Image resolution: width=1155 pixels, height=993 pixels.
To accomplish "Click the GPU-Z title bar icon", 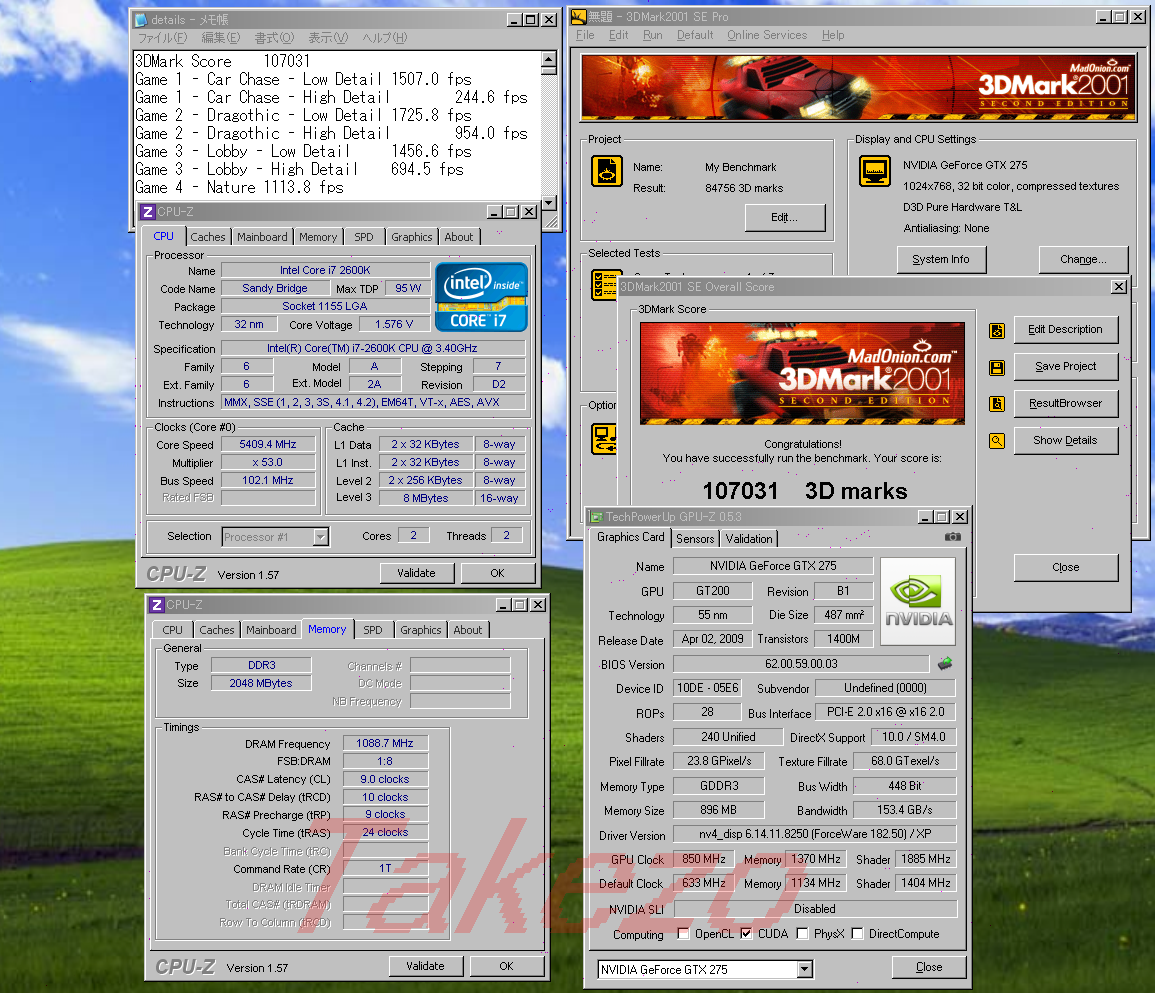I will pyautogui.click(x=596, y=517).
